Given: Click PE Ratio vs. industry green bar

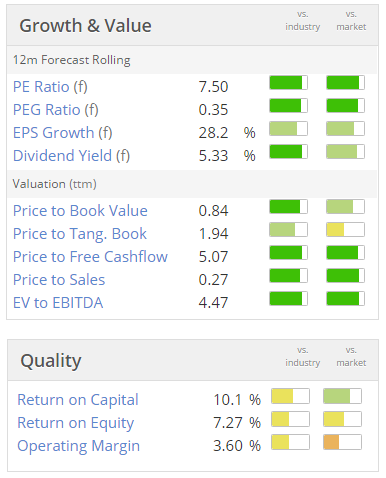Looking at the screenshot, I should 288,83.
